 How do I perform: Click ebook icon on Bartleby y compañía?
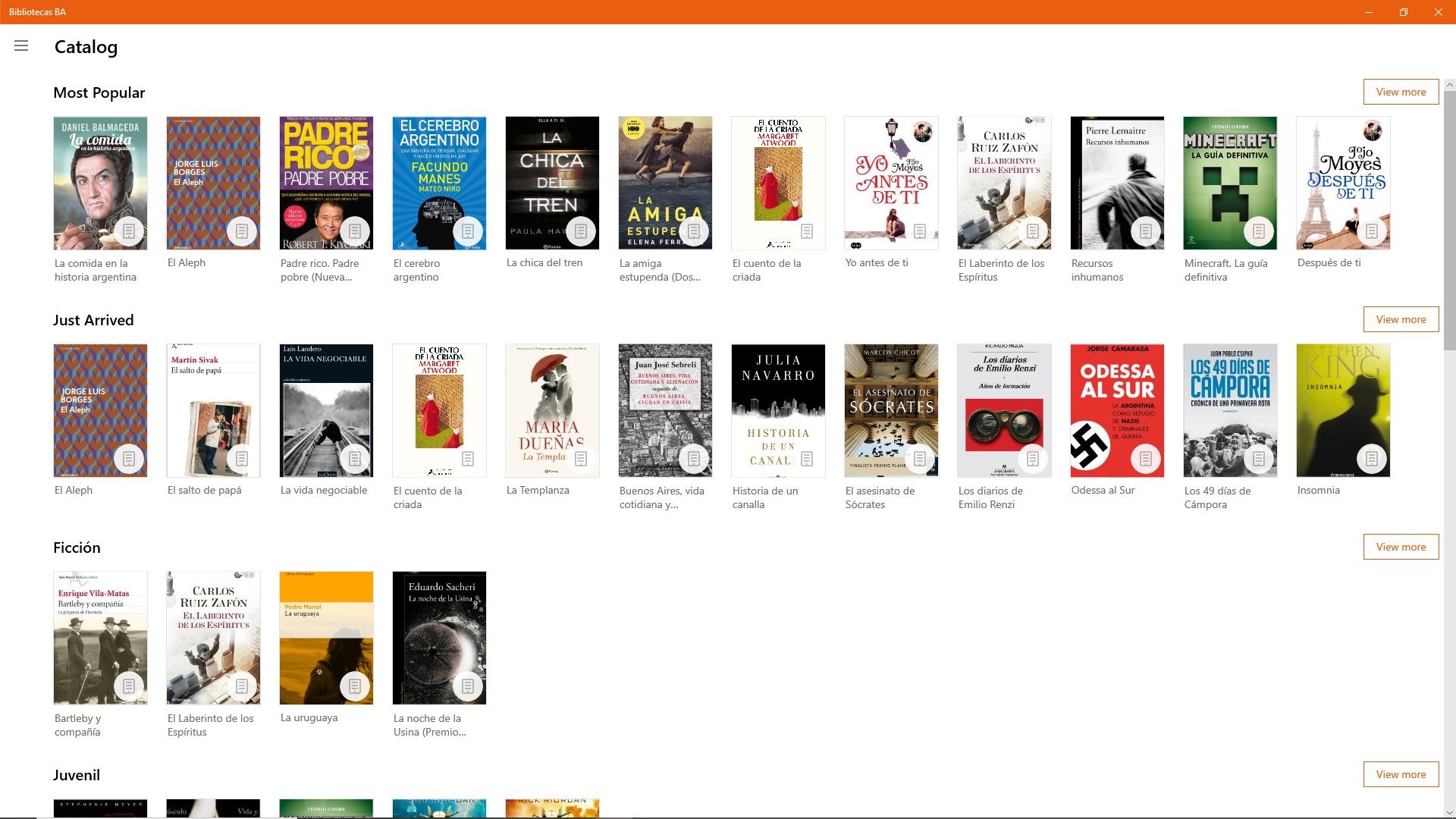(x=129, y=686)
